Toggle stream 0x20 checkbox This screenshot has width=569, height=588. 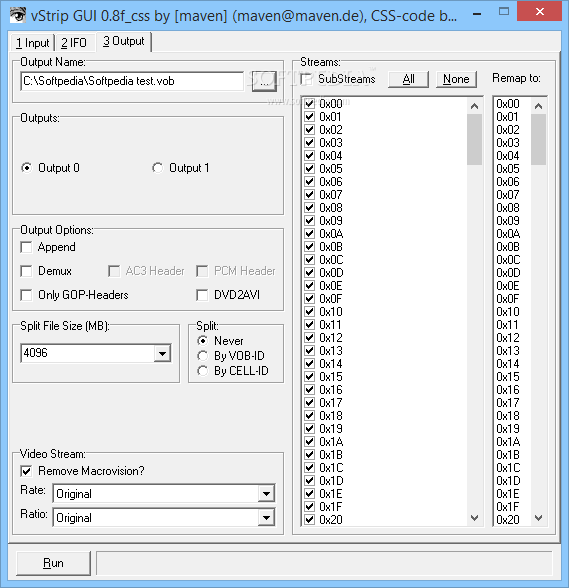click(x=309, y=520)
